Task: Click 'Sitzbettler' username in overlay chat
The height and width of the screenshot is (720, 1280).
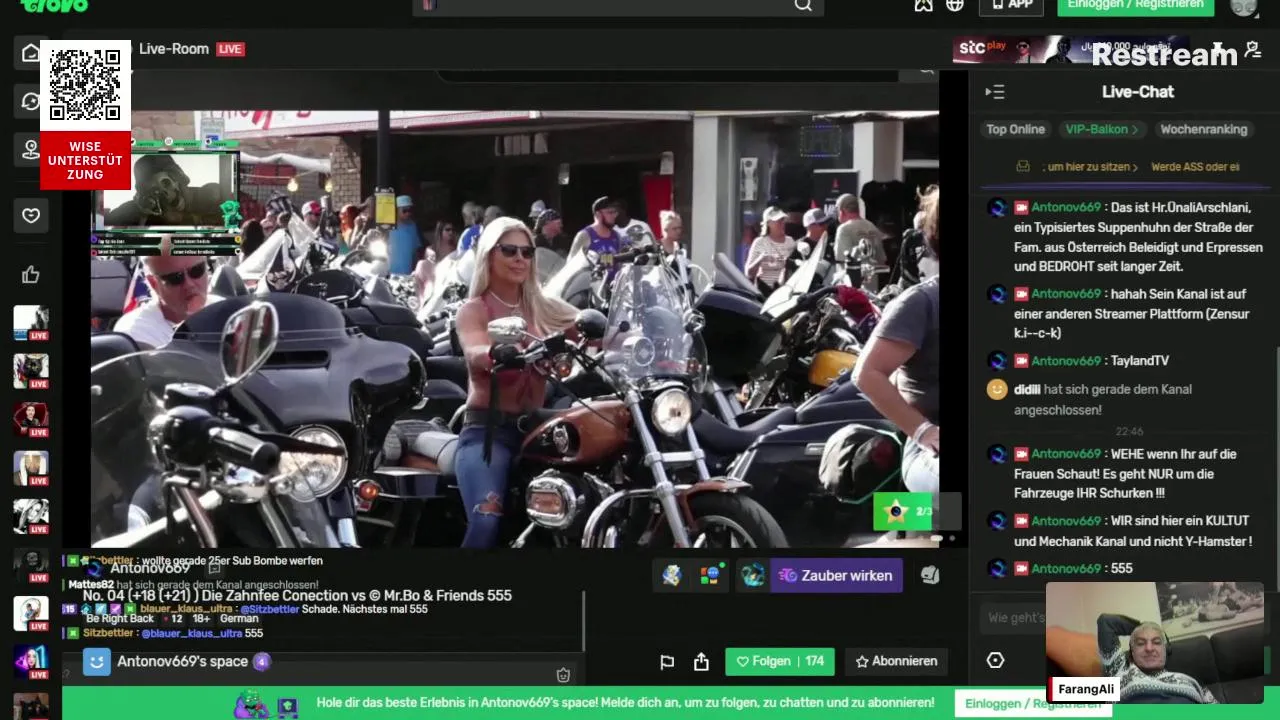Action: [109, 633]
